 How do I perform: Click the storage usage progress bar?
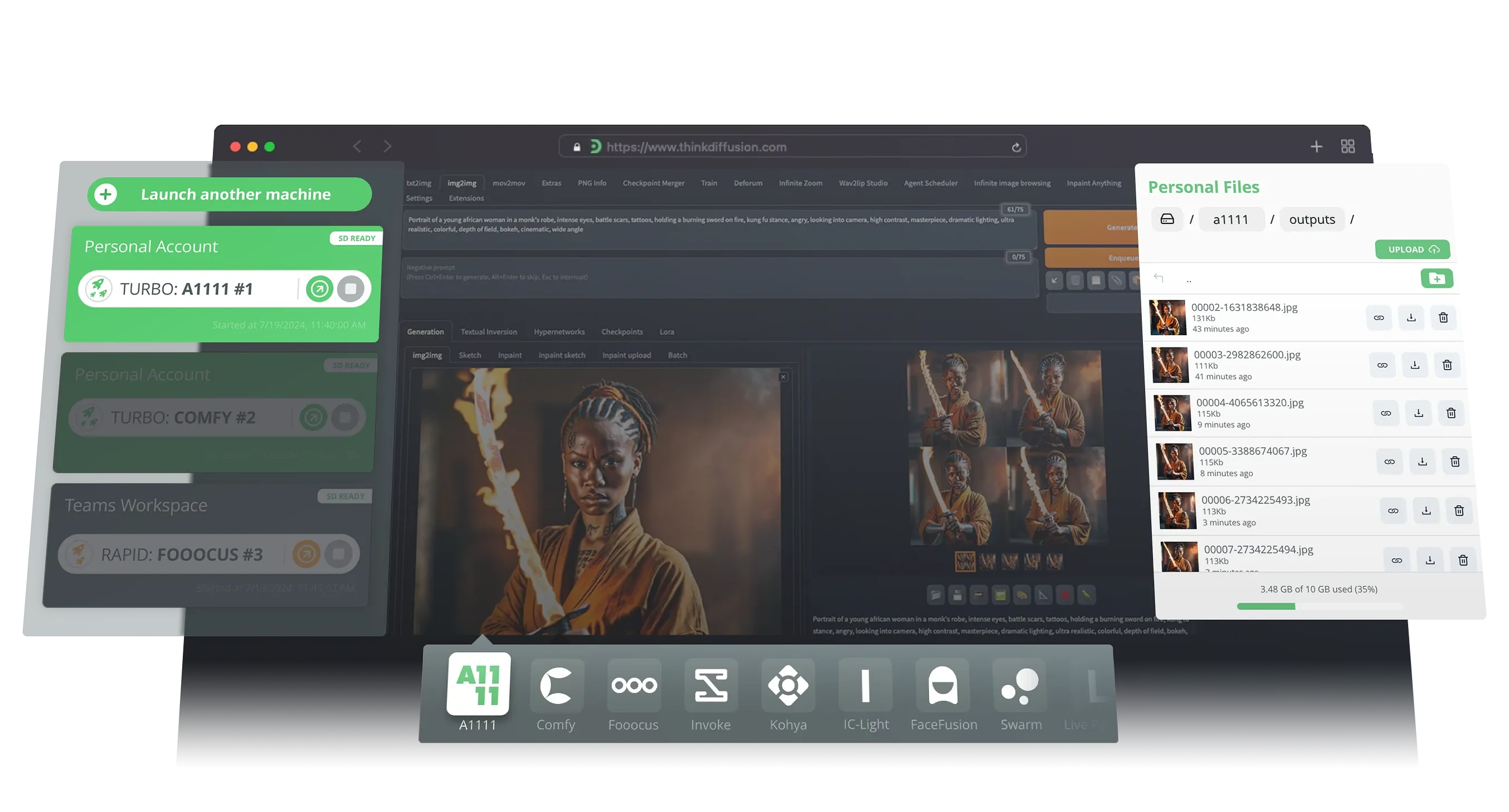point(1319,606)
